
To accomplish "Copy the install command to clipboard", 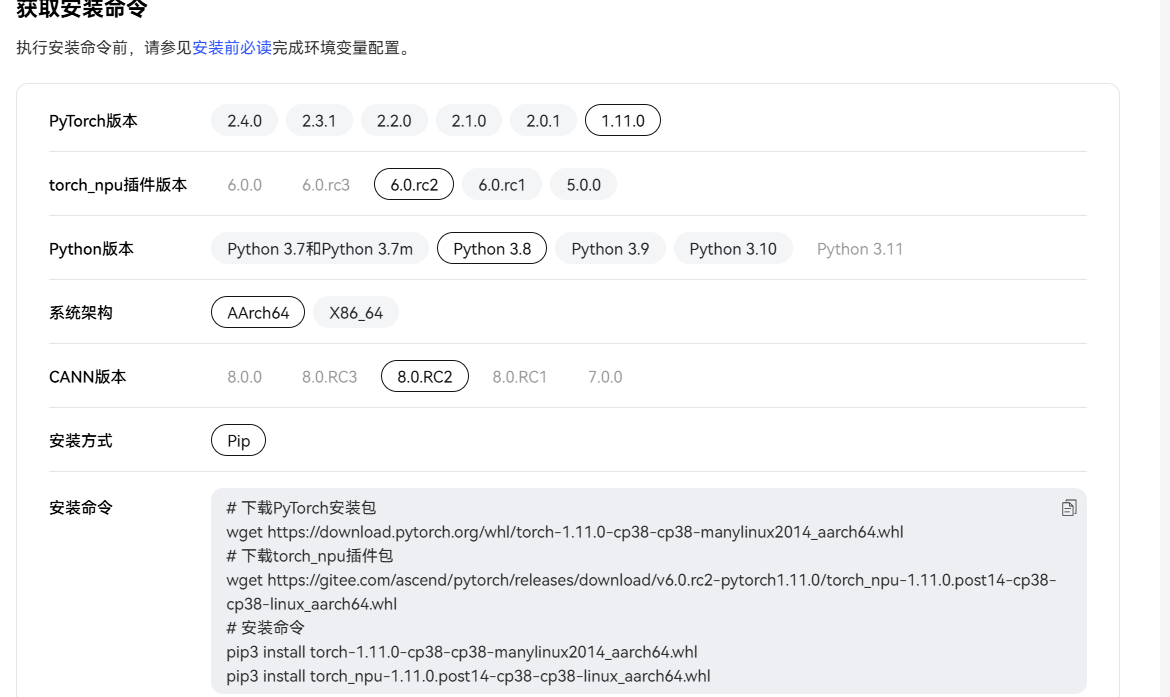I will click(x=1068, y=508).
